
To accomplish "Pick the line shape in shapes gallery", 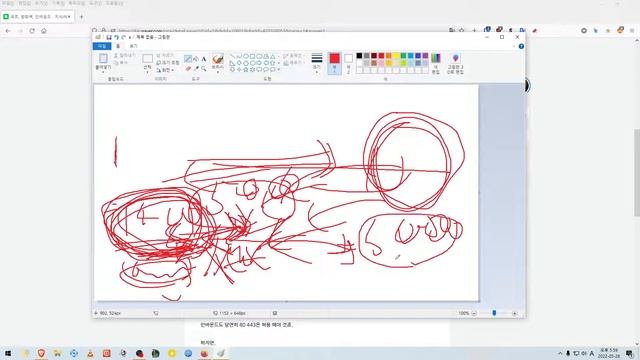I will pos(232,56).
